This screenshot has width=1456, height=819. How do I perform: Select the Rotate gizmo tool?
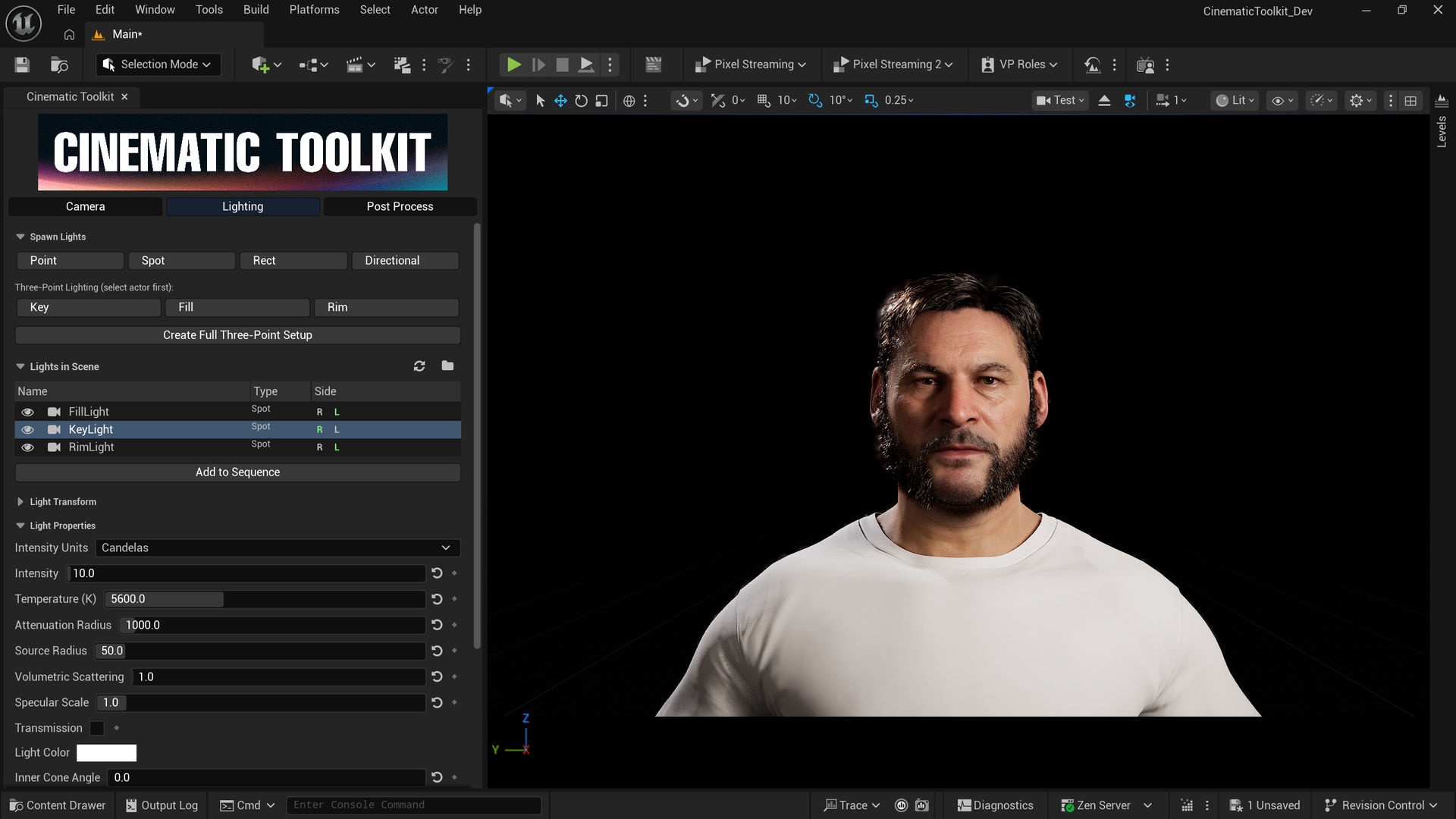(581, 100)
